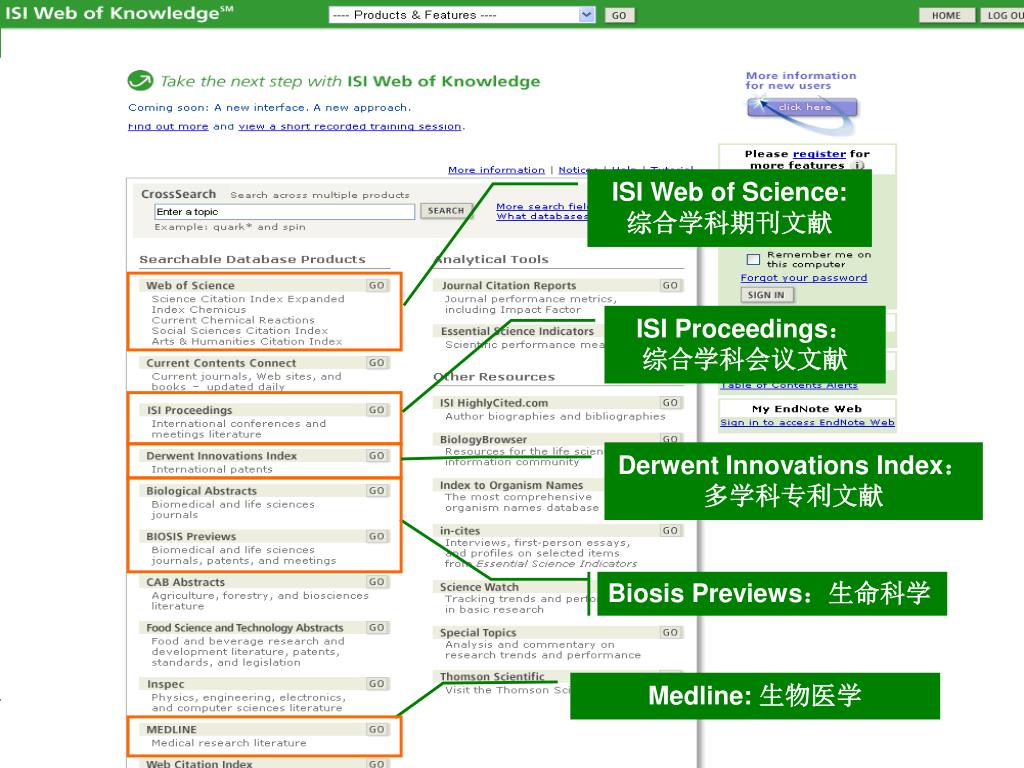Click the 'MEDLINE' title
Screen dimensions: 1024x768
(x=171, y=729)
